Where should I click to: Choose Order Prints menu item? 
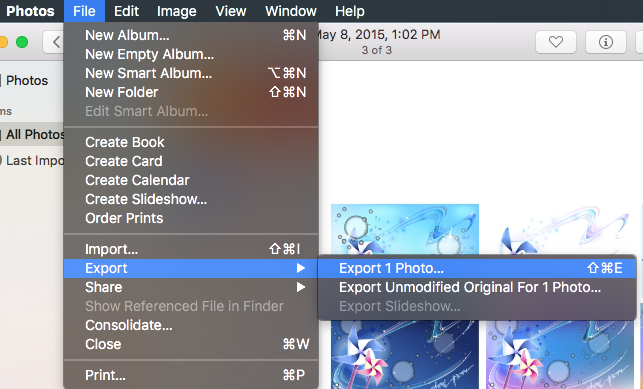click(x=191, y=218)
